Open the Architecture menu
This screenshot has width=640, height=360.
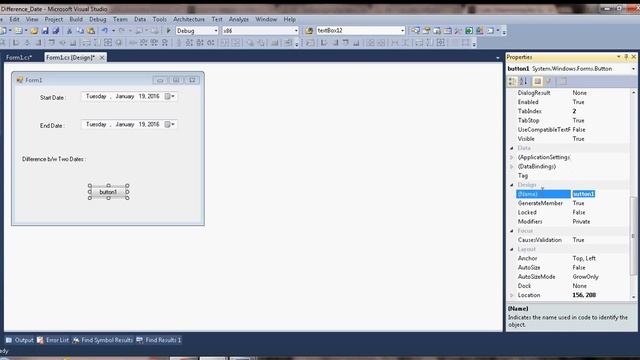189,19
